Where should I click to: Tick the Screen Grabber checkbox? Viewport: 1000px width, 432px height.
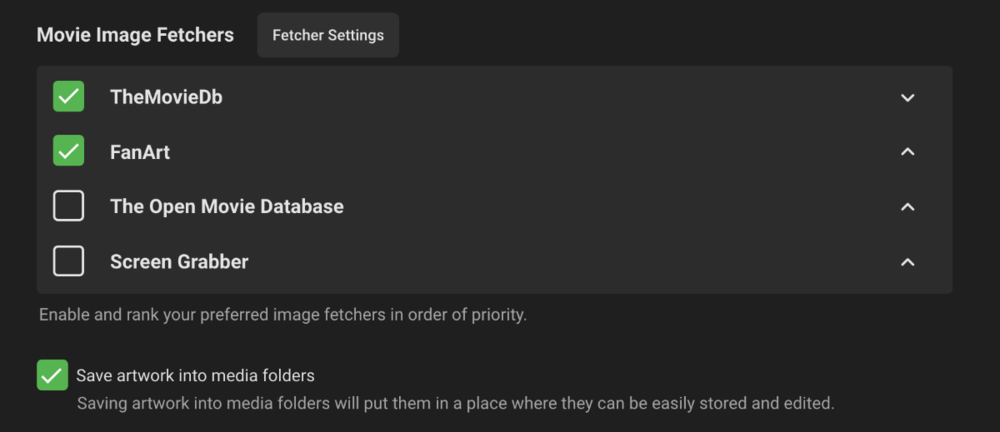pos(68,262)
